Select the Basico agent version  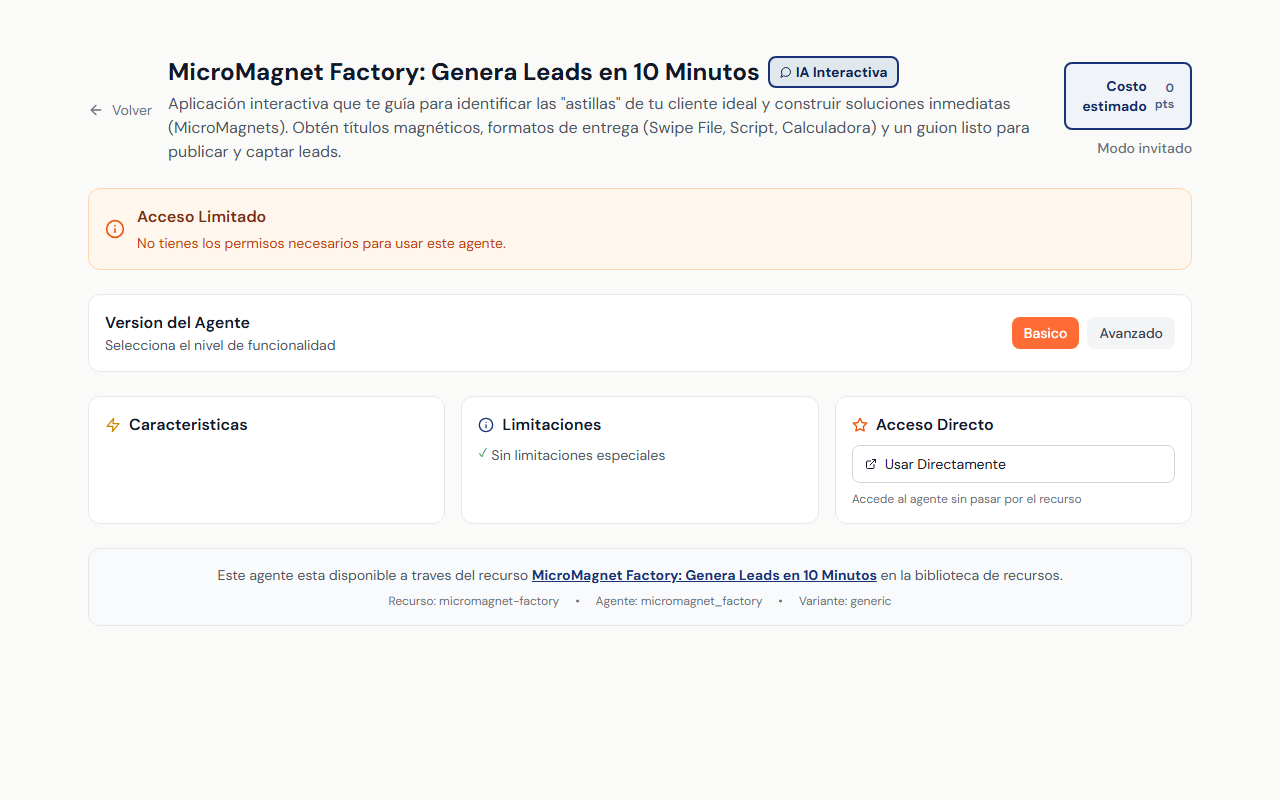pos(1045,333)
